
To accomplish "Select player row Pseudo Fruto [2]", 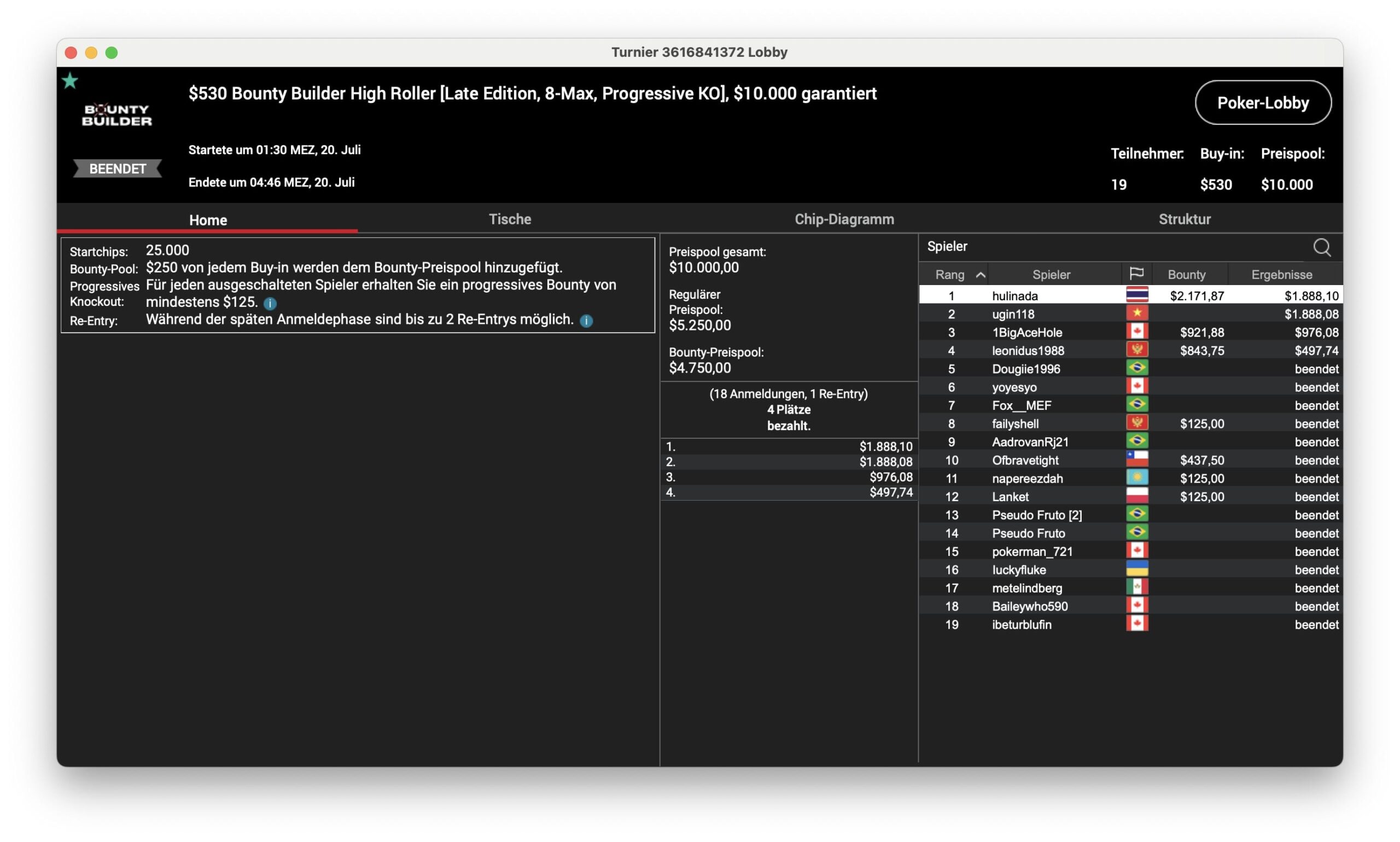I will click(1036, 515).
